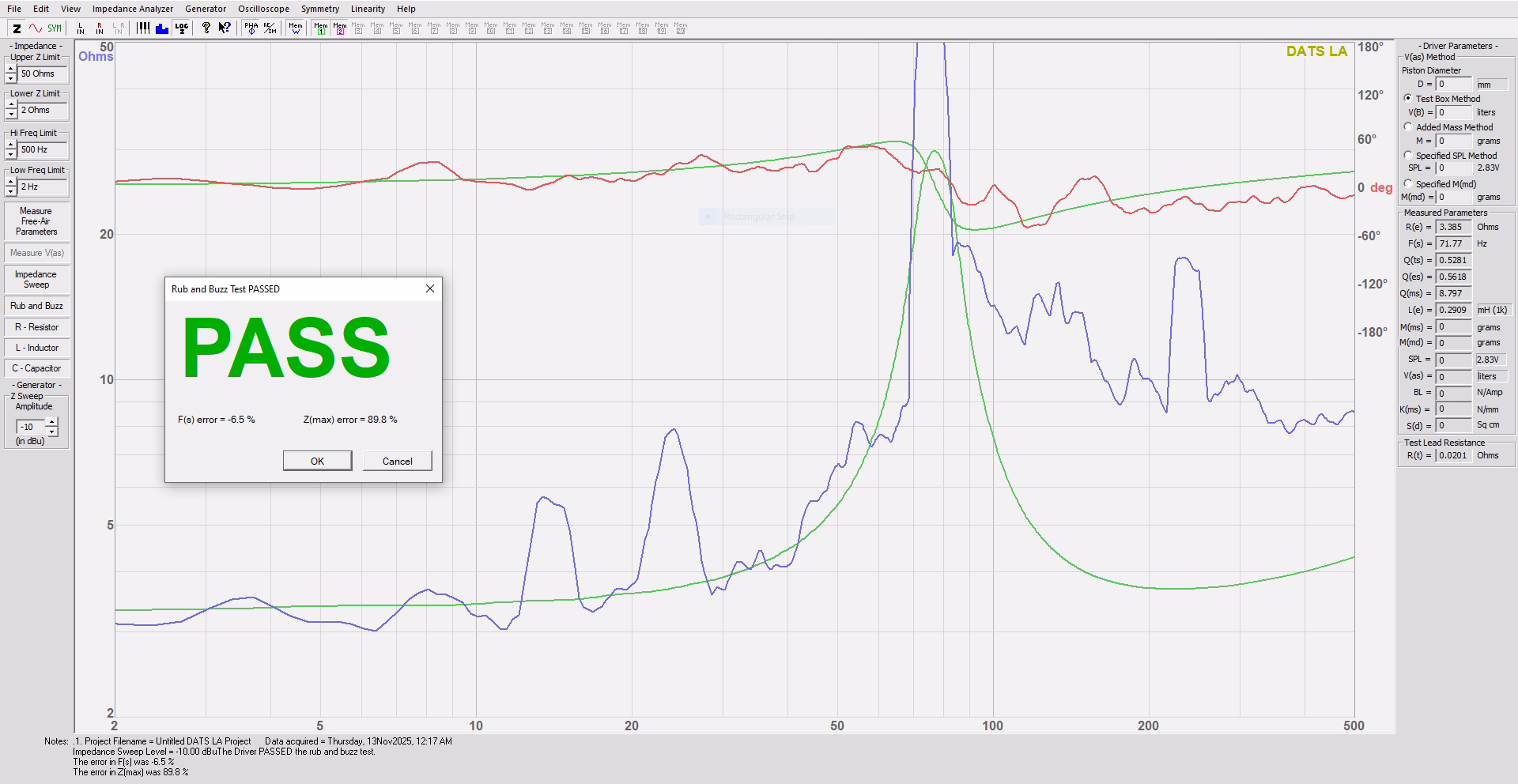The image size is (1518, 784).
Task: Increase the Upper Z Limit with up arrow
Action: tap(11, 70)
